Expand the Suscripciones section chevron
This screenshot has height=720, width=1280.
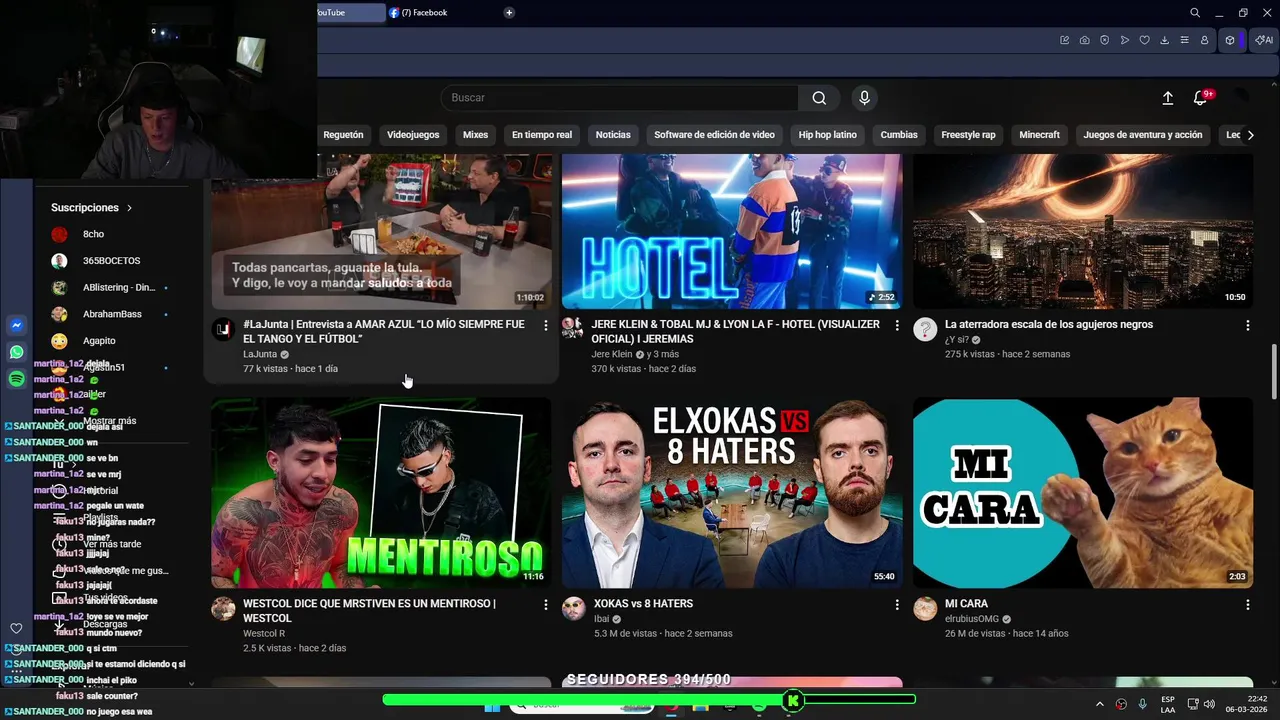(129, 208)
